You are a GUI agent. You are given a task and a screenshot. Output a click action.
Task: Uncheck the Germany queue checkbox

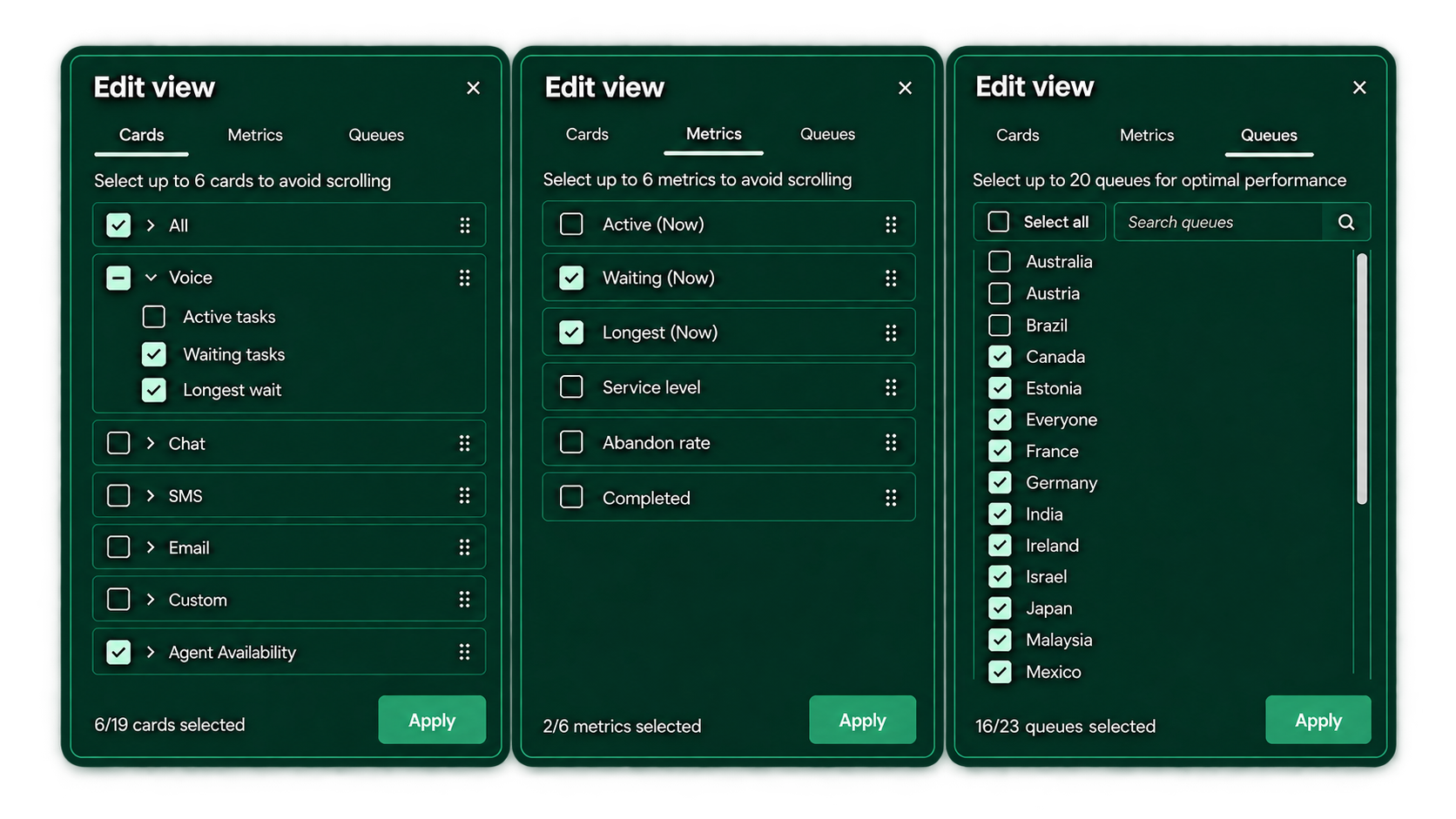1000,482
